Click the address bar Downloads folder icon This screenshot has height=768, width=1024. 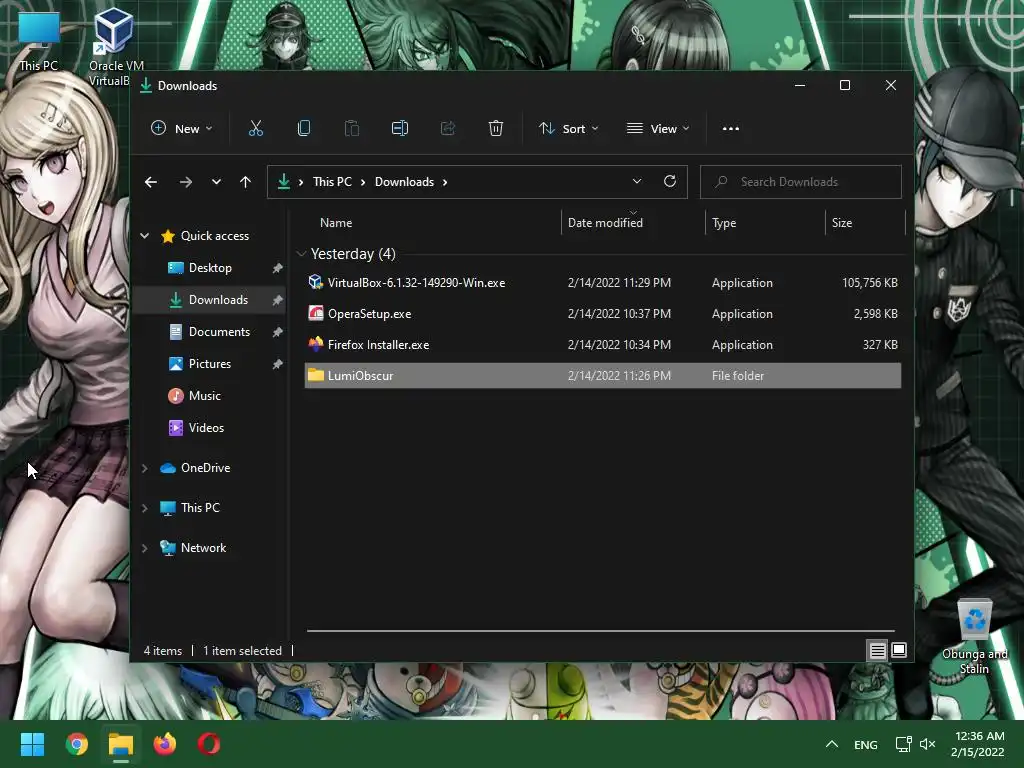click(284, 182)
